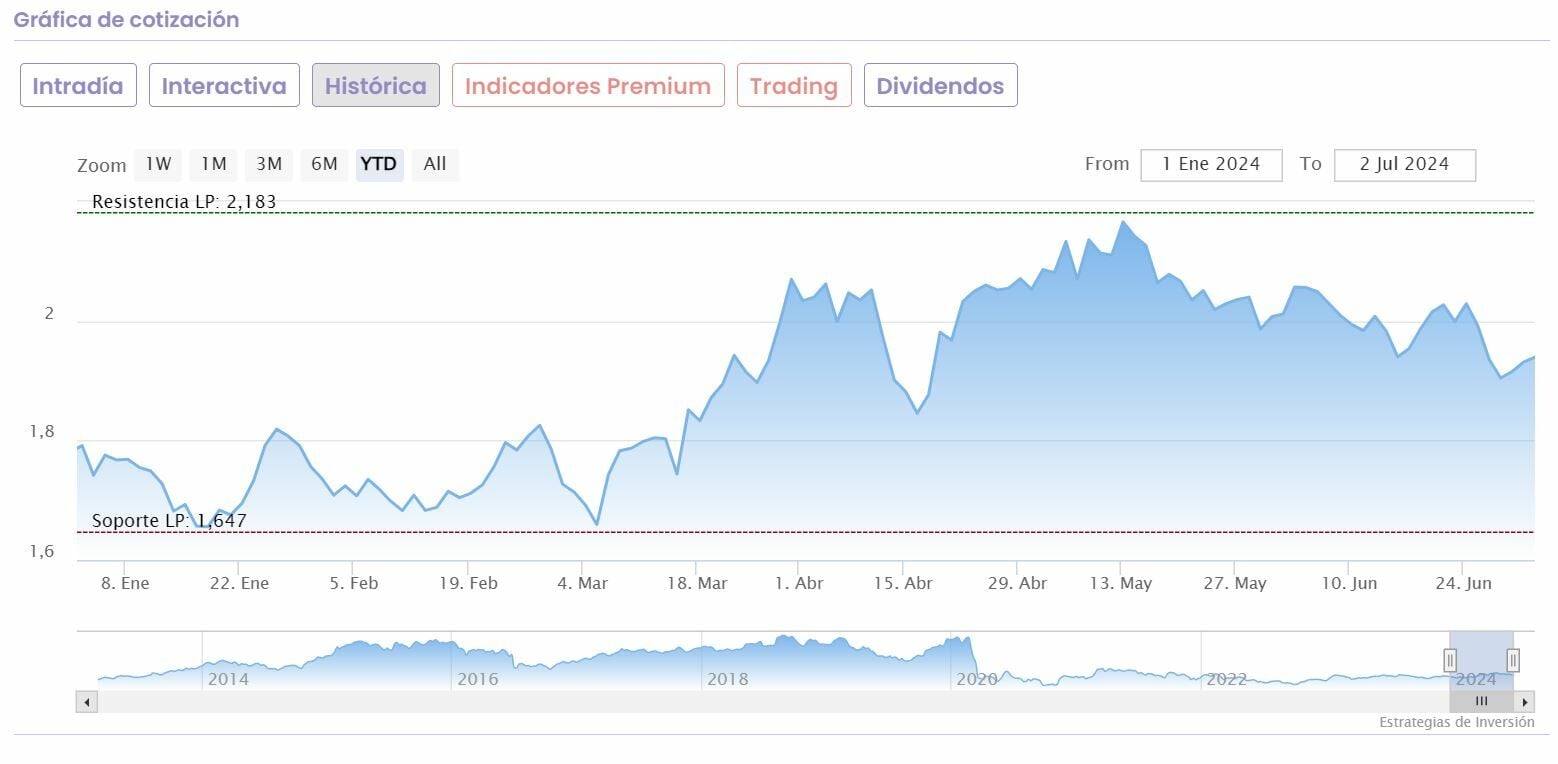Go to the Trading tab
This screenshot has width=1558, height=764.
tap(794, 86)
